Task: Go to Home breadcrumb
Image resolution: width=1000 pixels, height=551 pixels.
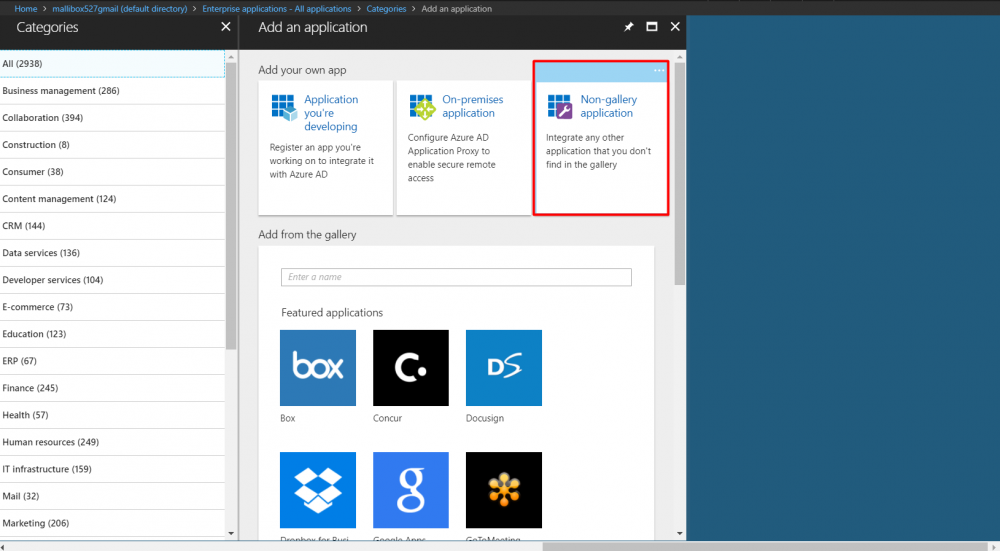Action: tap(26, 9)
